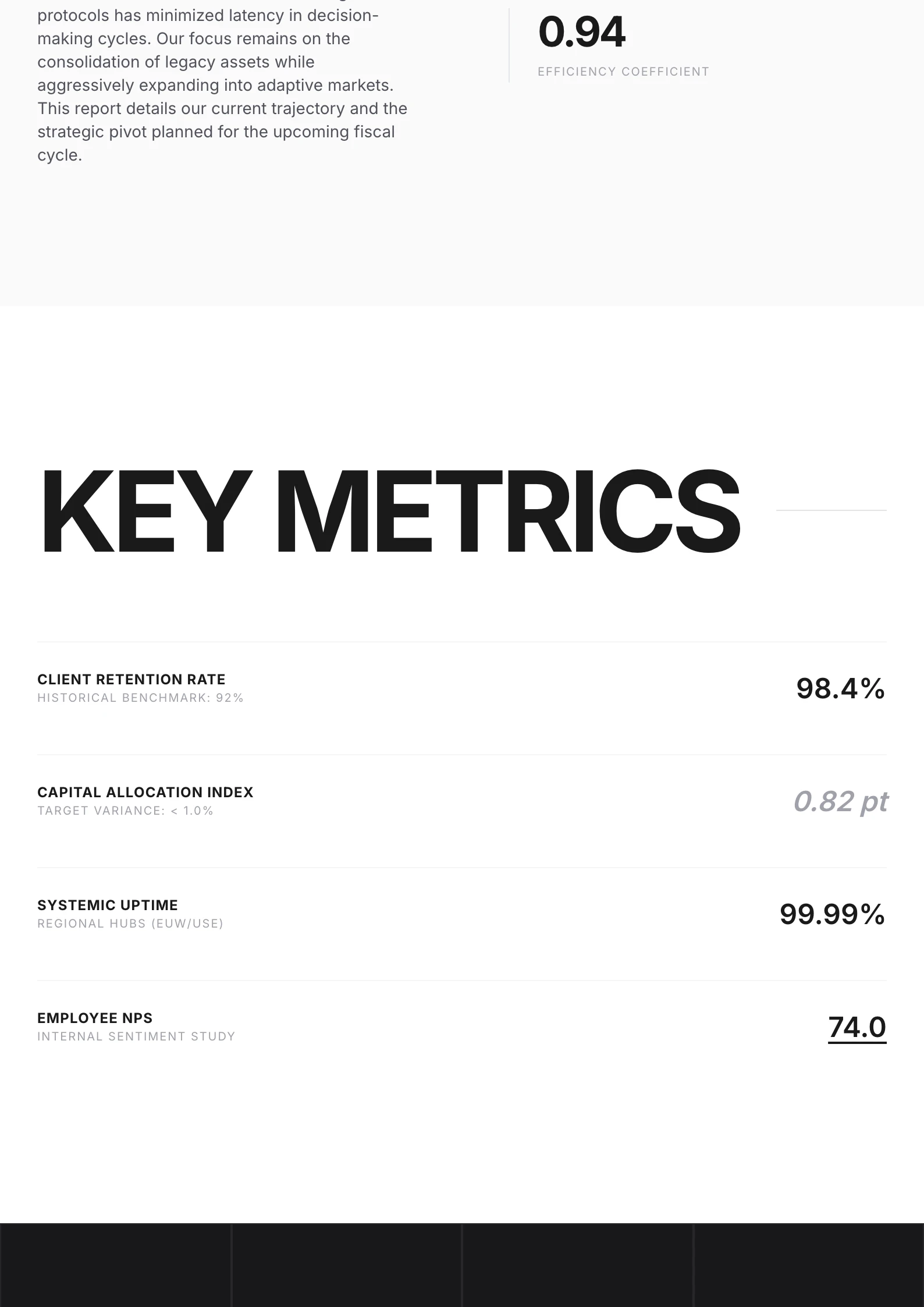This screenshot has width=924, height=1307.
Task: Click the TARGET VARIANCE: < 1.0% subtitle
Action: click(125, 811)
